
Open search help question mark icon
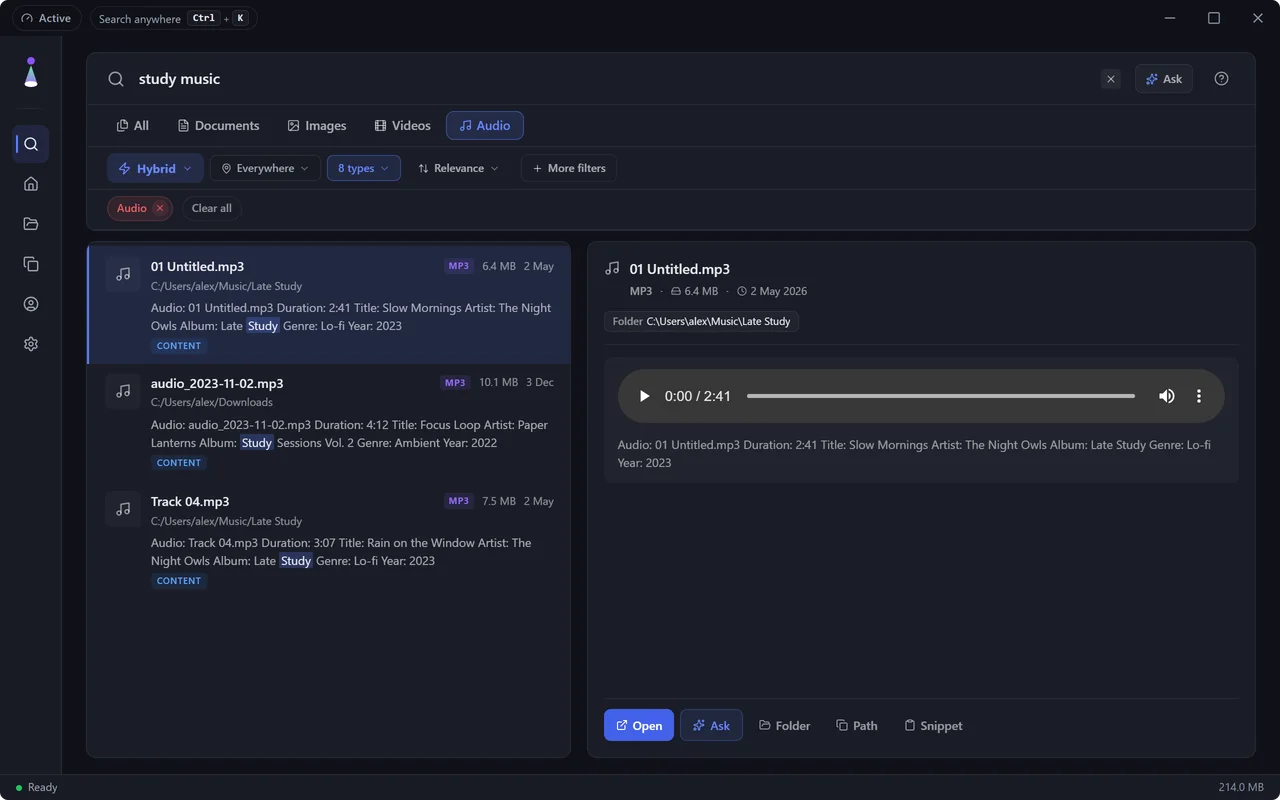pyautogui.click(x=1221, y=79)
